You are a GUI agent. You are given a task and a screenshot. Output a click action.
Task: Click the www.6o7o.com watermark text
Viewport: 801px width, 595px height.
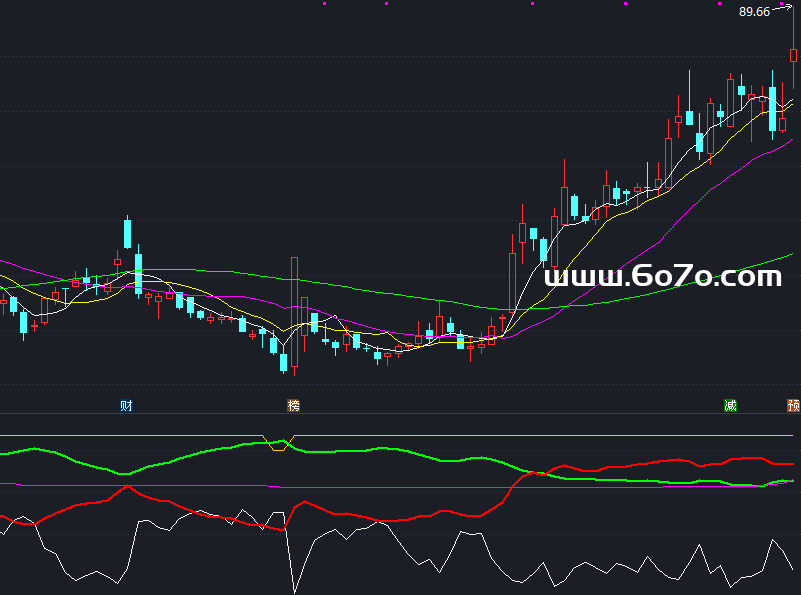pos(661,276)
